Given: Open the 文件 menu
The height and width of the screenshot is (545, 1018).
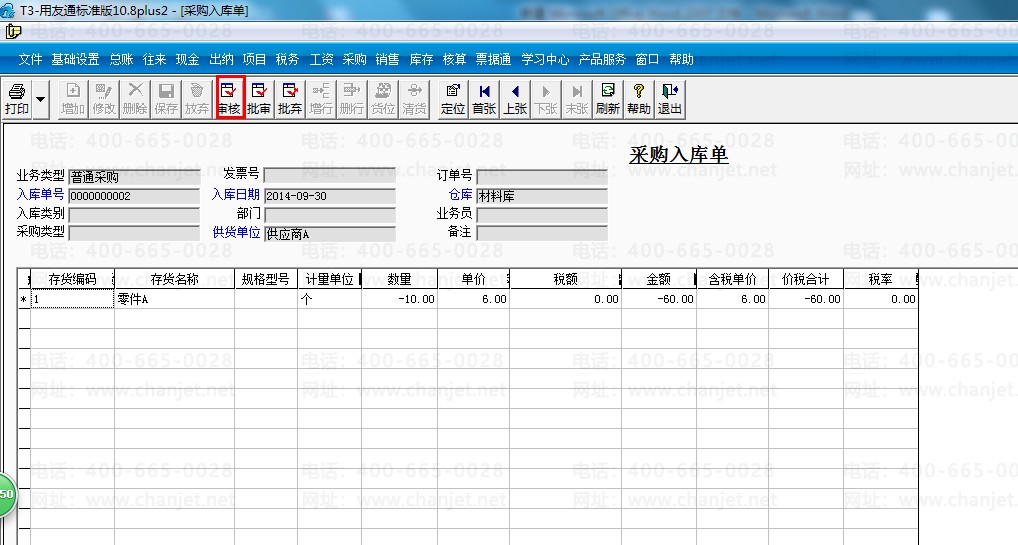Looking at the screenshot, I should pos(31,60).
